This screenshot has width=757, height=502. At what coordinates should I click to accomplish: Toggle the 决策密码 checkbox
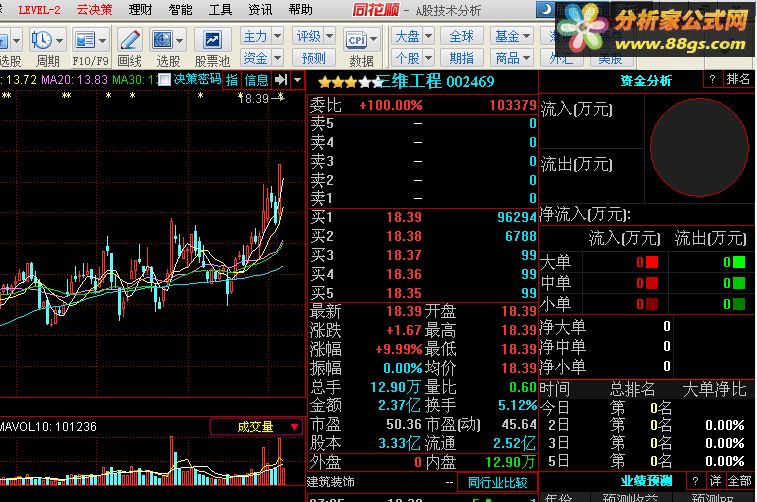[164, 79]
